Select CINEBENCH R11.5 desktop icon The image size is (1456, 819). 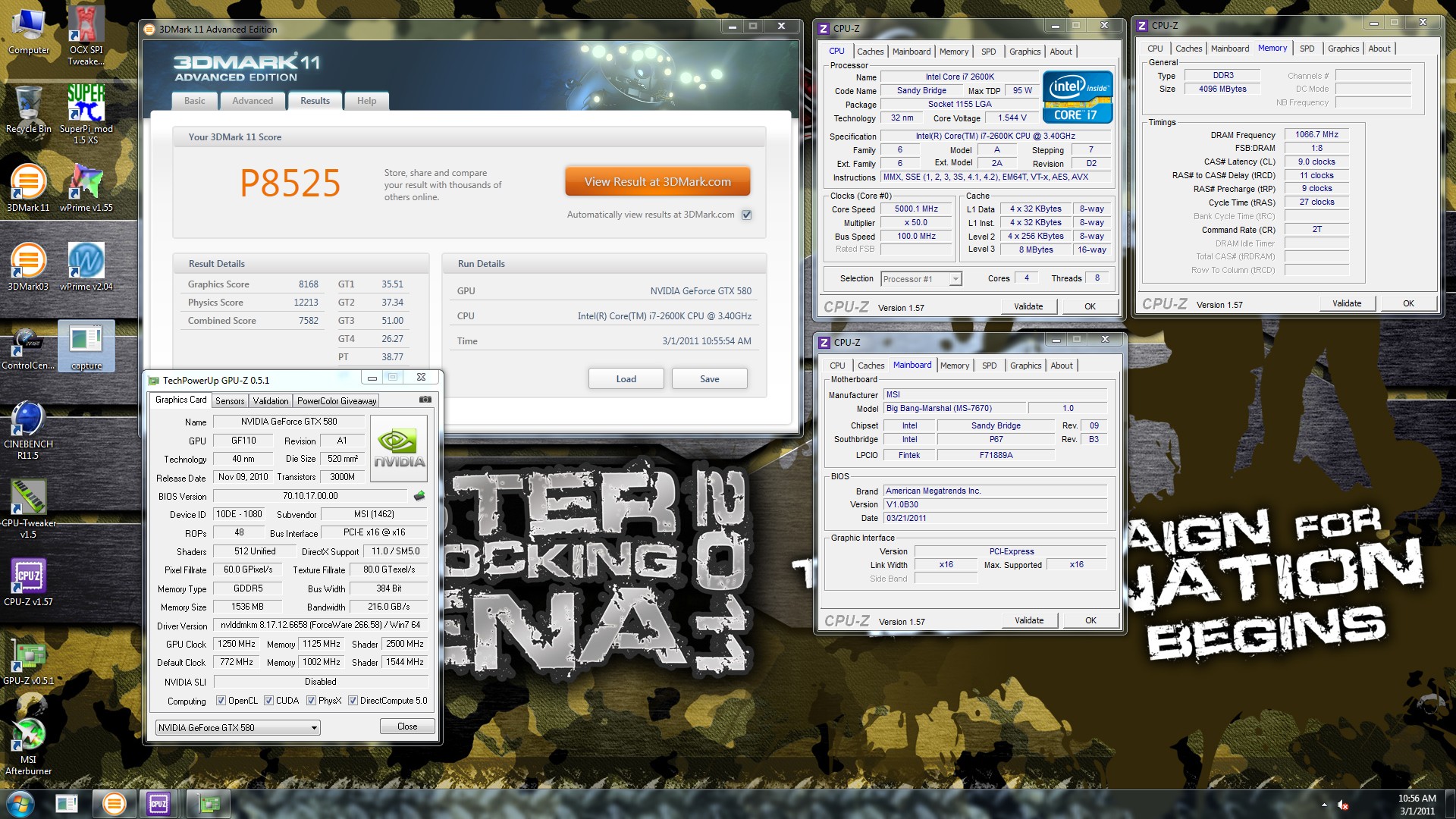coord(29,431)
